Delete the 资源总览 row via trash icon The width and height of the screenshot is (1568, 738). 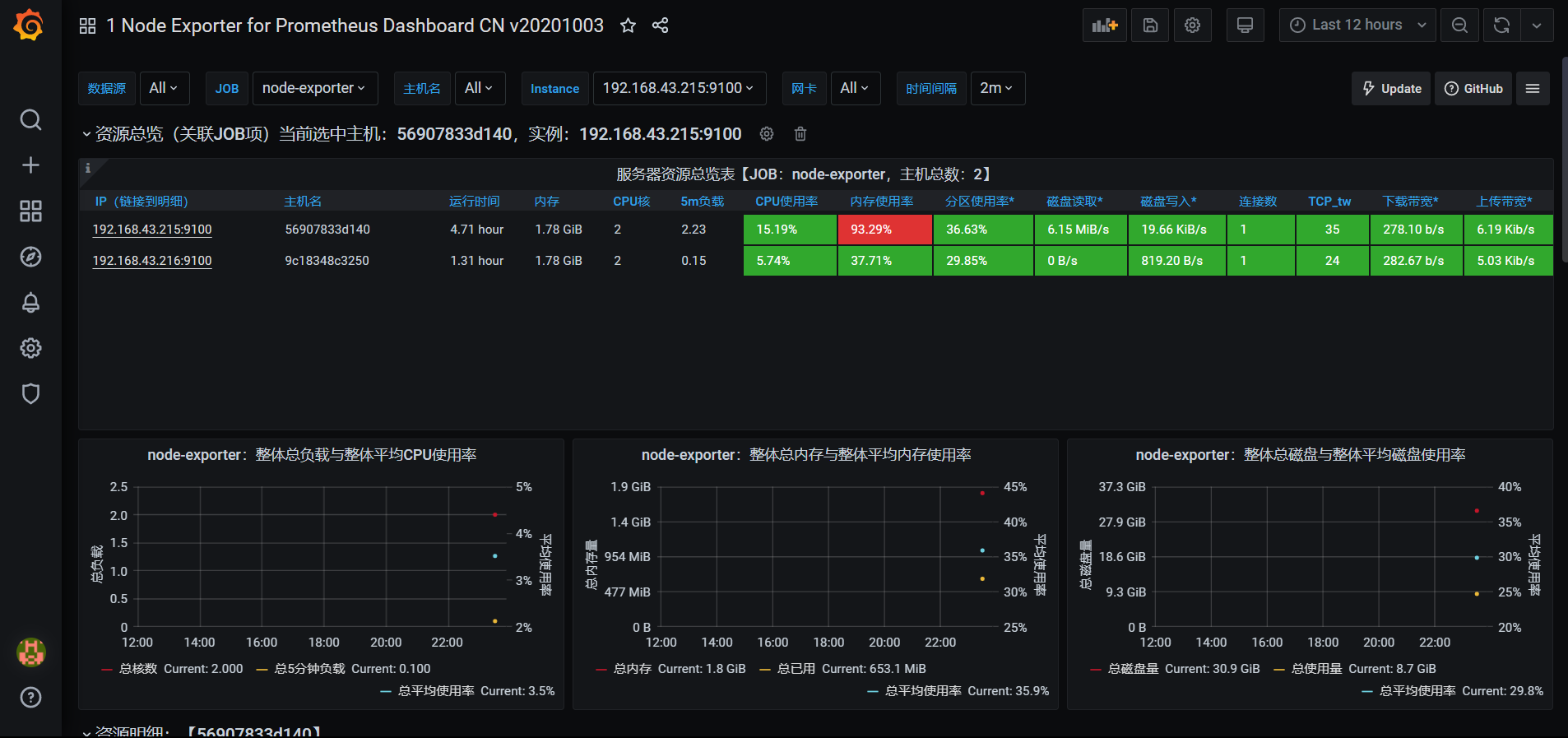click(x=800, y=134)
